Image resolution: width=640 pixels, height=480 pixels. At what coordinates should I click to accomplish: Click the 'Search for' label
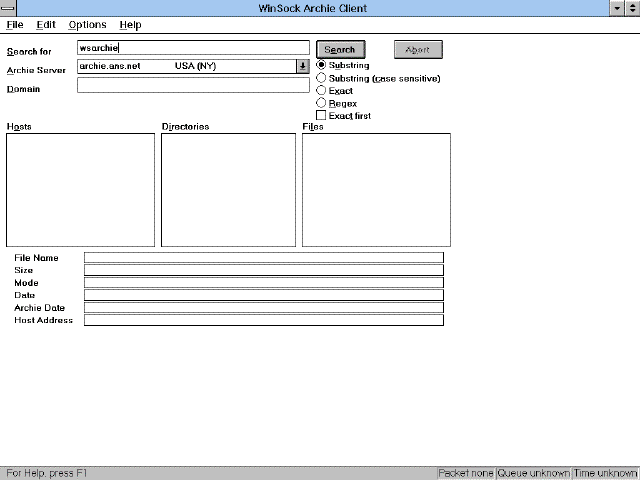pyautogui.click(x=29, y=52)
